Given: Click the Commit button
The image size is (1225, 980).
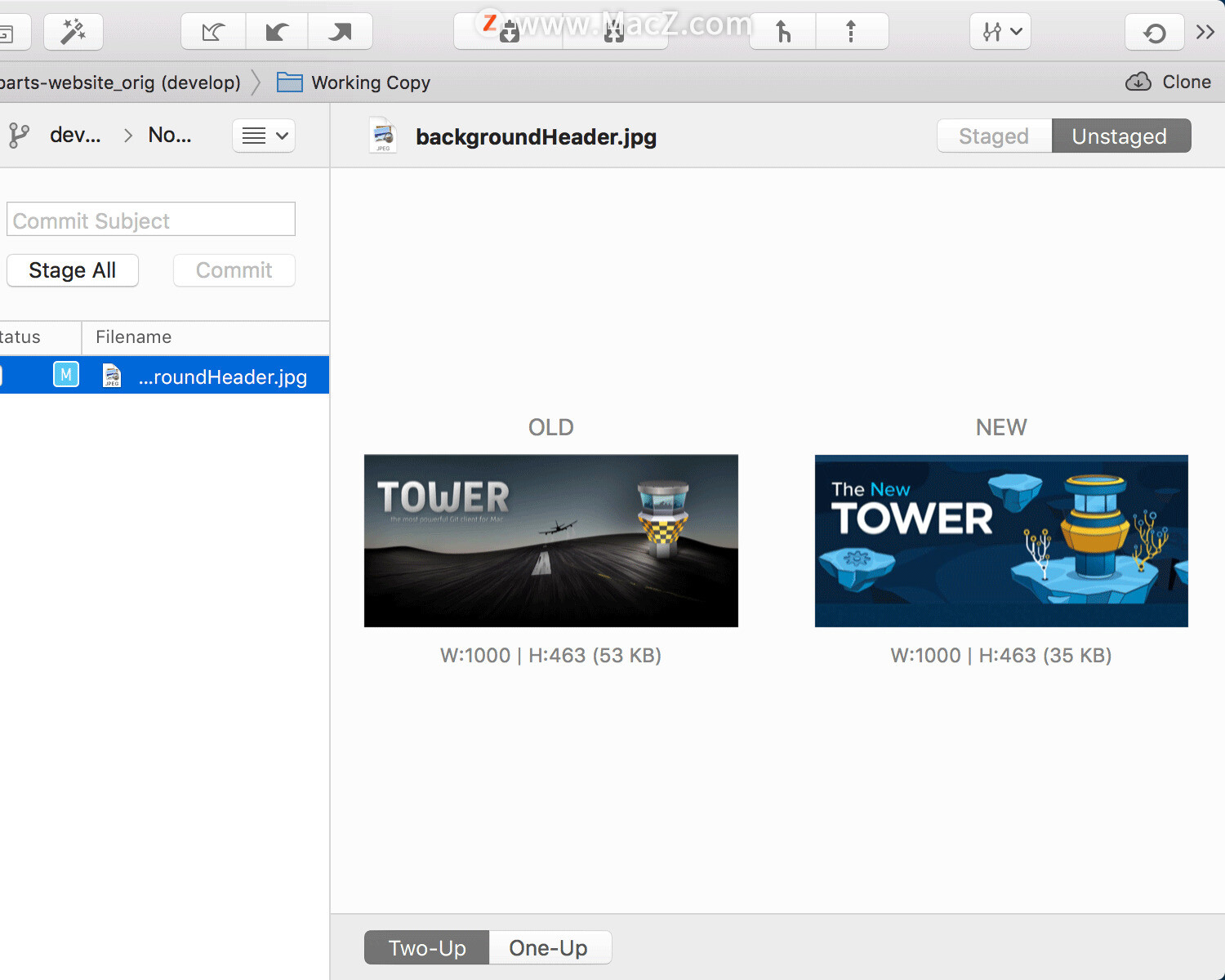Looking at the screenshot, I should pyautogui.click(x=234, y=270).
